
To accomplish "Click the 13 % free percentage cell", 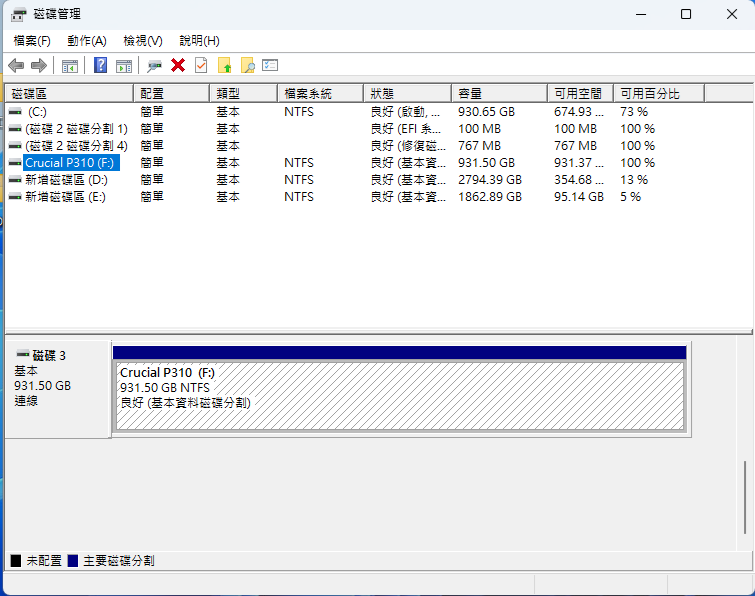I will [634, 180].
